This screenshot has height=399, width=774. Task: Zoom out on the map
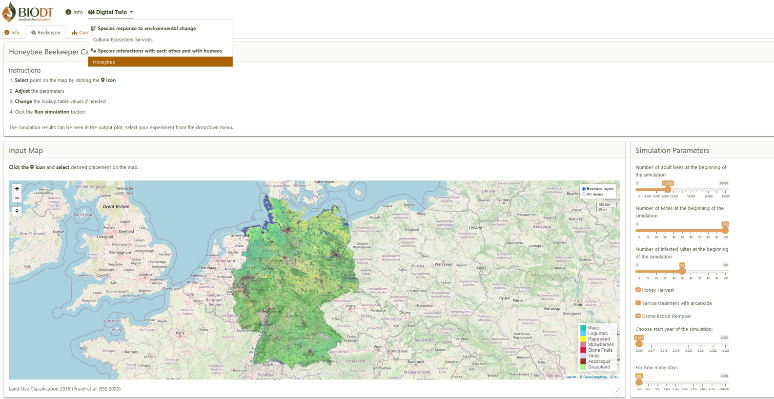17,198
